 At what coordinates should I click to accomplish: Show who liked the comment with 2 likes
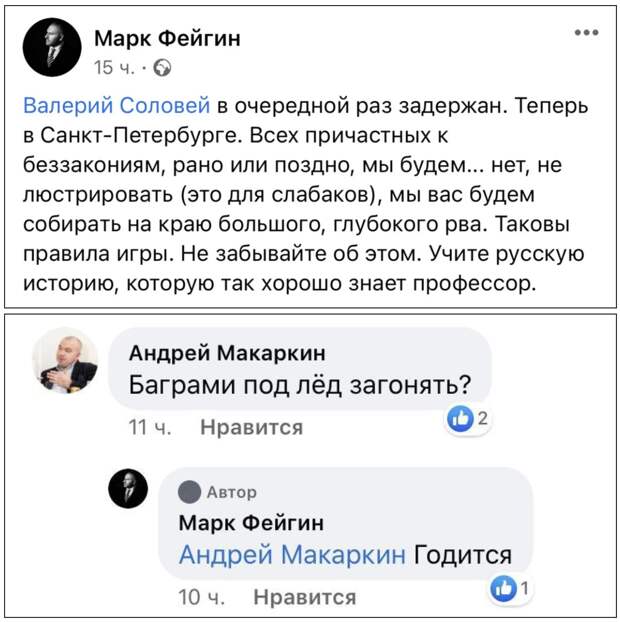coord(467,419)
